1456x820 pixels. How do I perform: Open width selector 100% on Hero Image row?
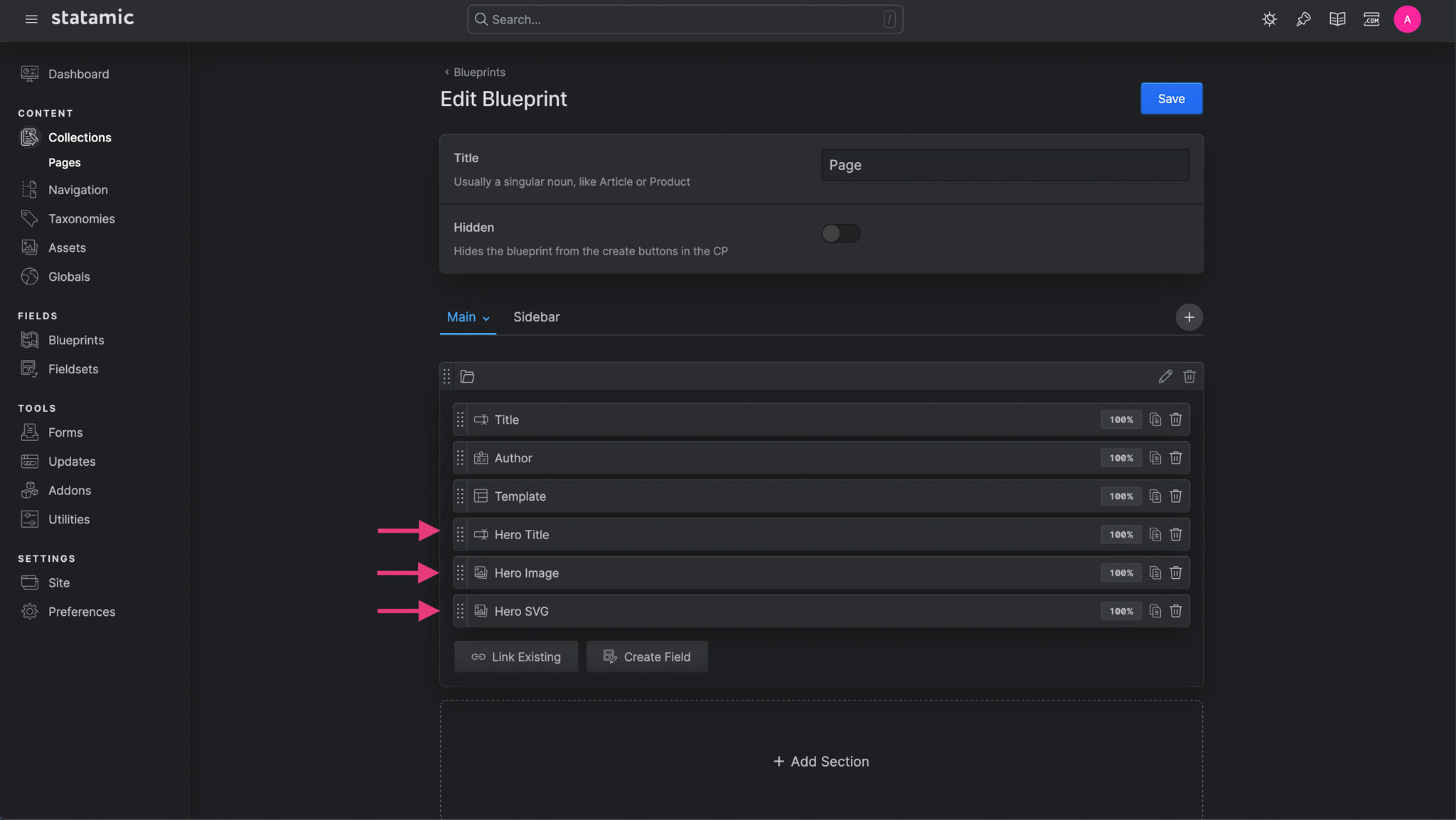point(1121,573)
